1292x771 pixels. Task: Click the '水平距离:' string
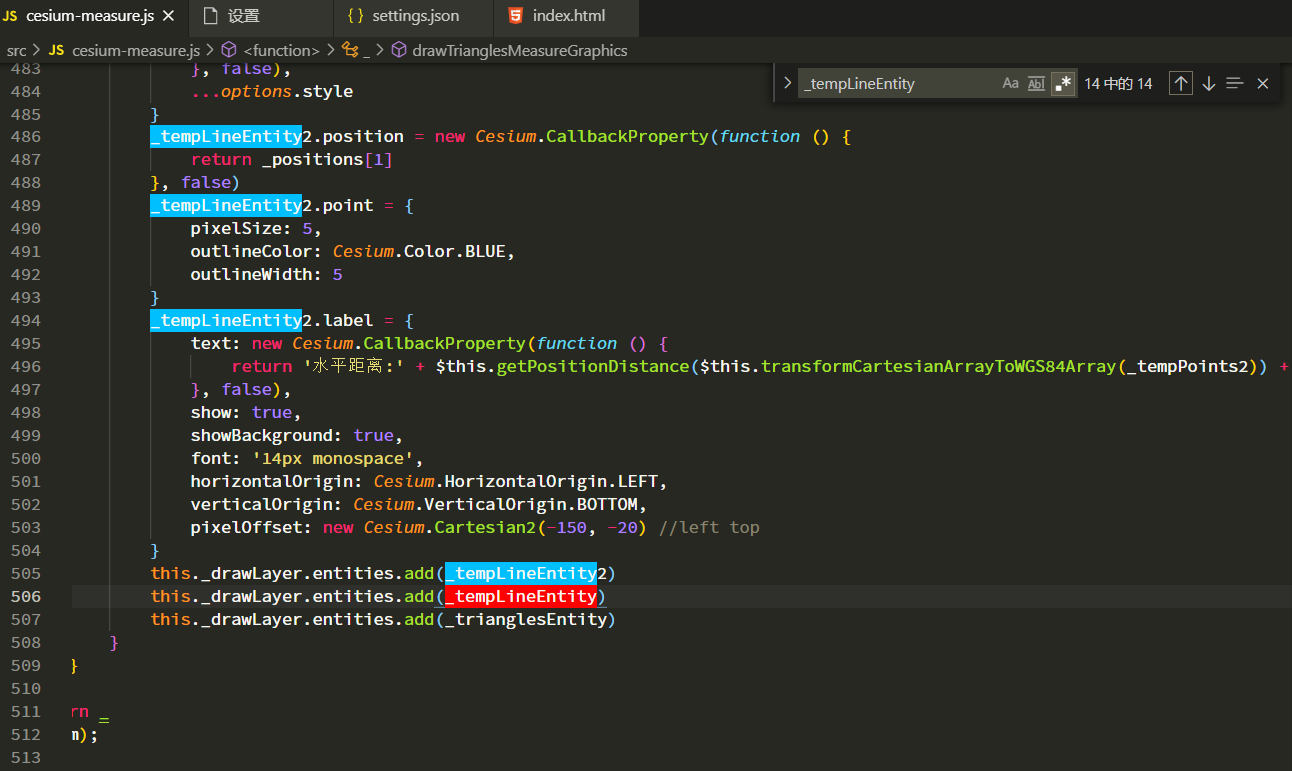click(x=354, y=367)
